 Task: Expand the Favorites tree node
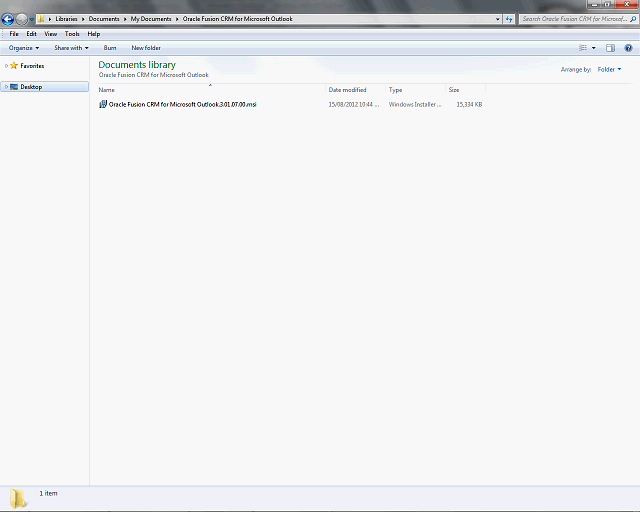[6, 66]
